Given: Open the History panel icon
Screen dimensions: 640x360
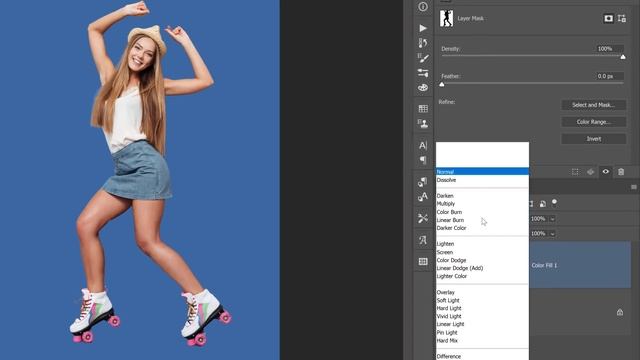Looking at the screenshot, I should 423,43.
